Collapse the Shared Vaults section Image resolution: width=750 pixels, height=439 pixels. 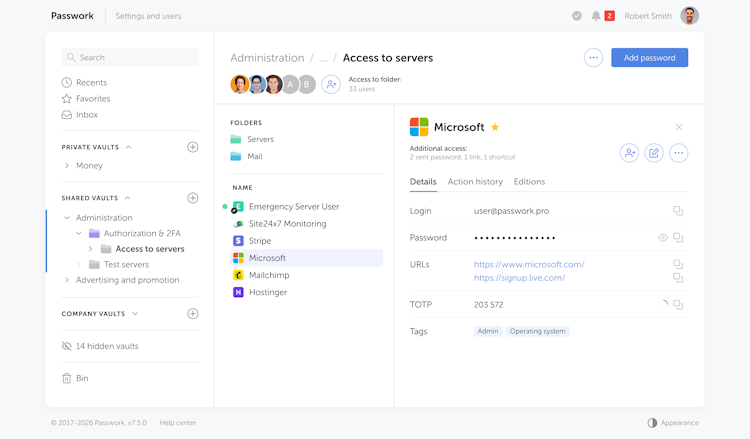[128, 198]
